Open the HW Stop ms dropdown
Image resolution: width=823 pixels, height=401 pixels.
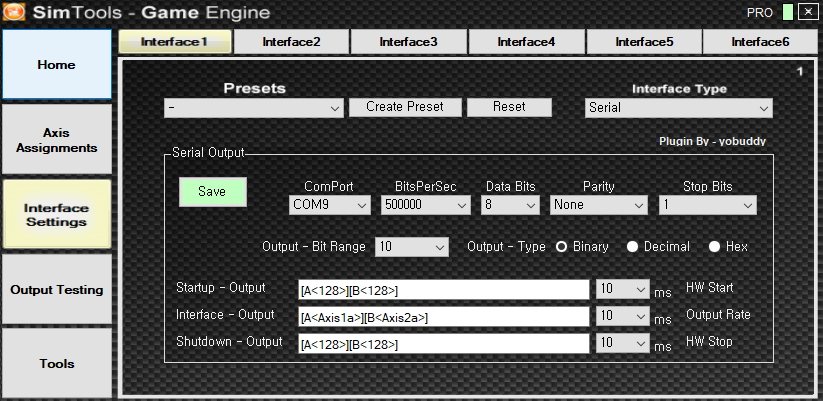pos(623,343)
